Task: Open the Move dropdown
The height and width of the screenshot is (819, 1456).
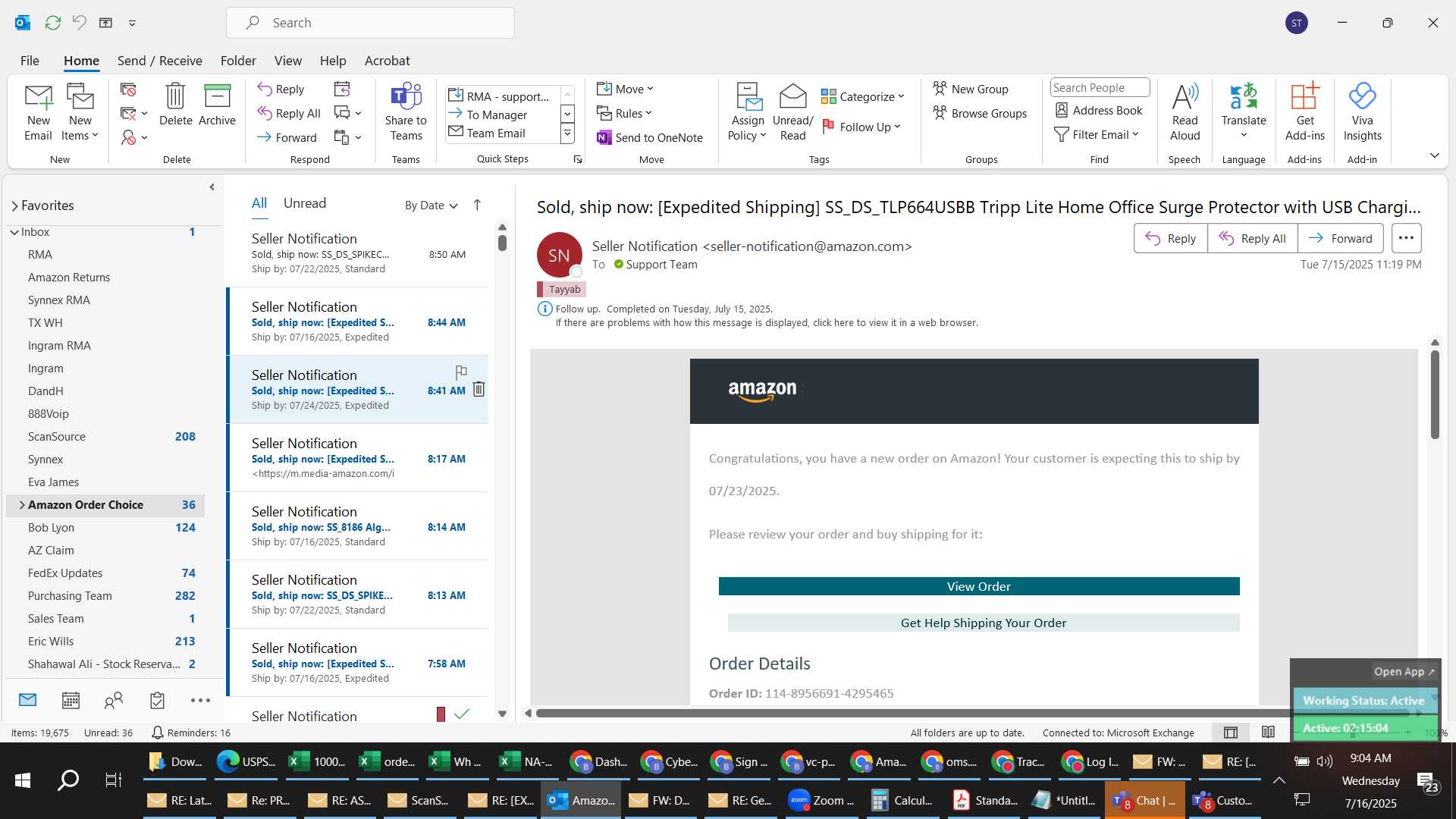Action: click(x=625, y=89)
